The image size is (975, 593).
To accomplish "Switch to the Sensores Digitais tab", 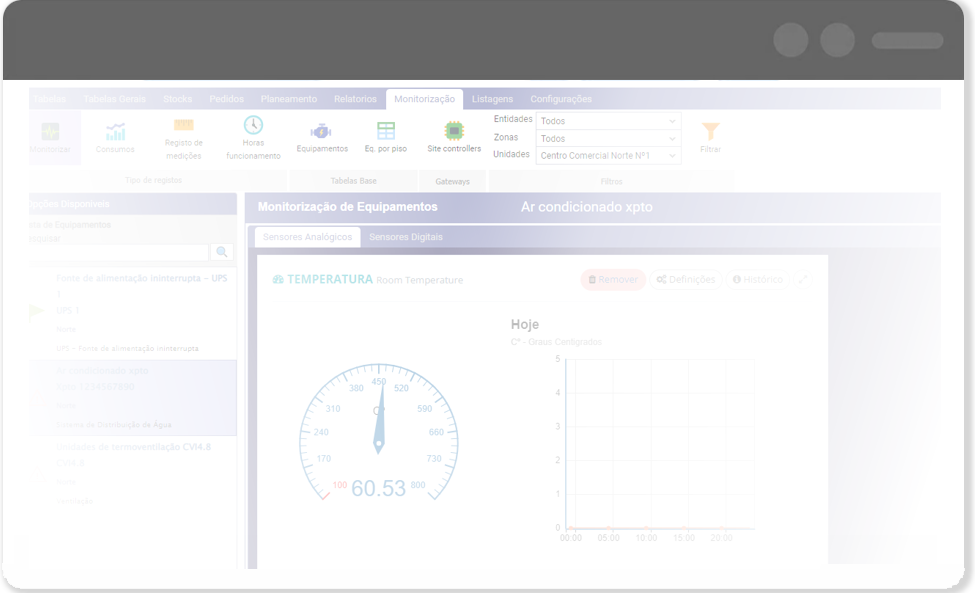I will [405, 237].
